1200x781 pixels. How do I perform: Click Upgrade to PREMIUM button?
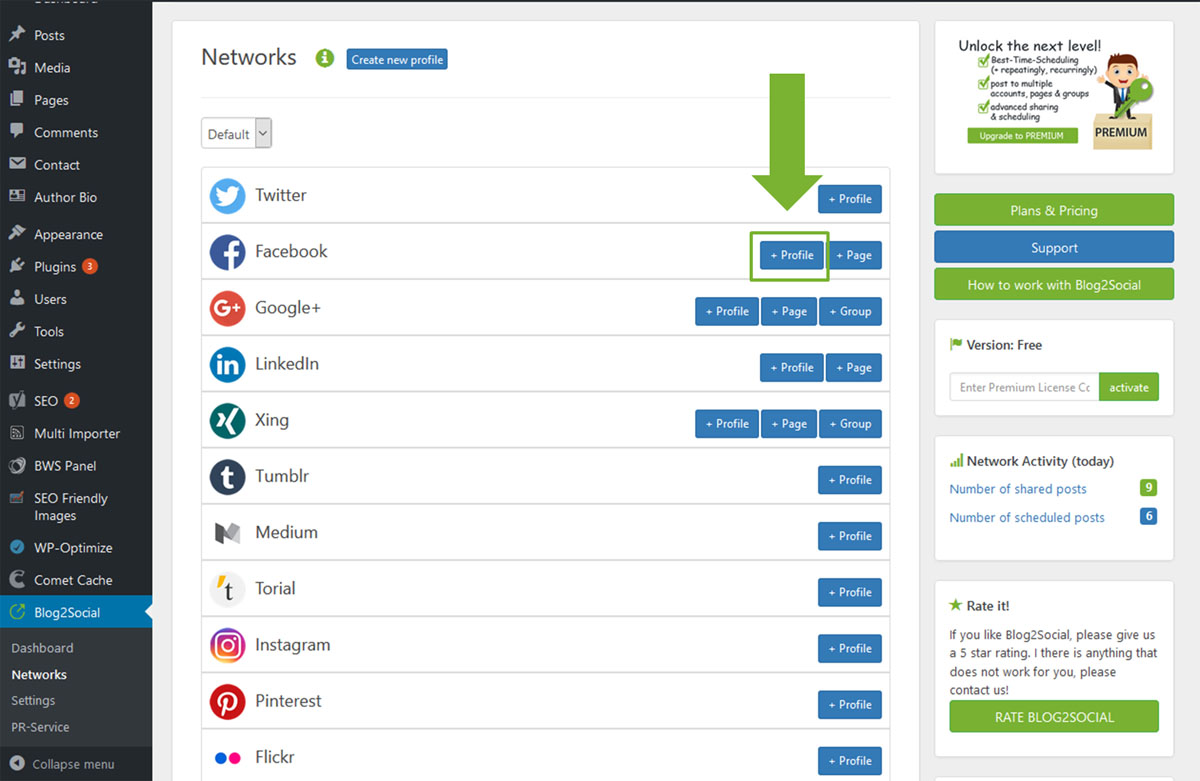[1022, 135]
